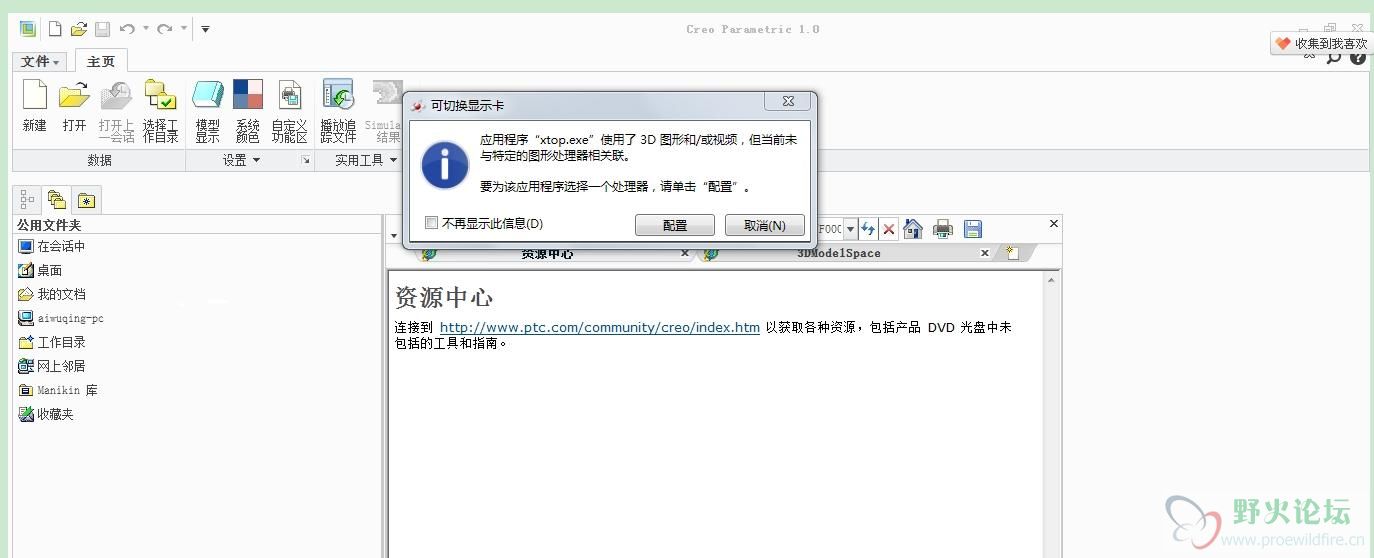Click the 设置 group dialog launcher arrow
The width and height of the screenshot is (1374, 558).
click(x=306, y=160)
